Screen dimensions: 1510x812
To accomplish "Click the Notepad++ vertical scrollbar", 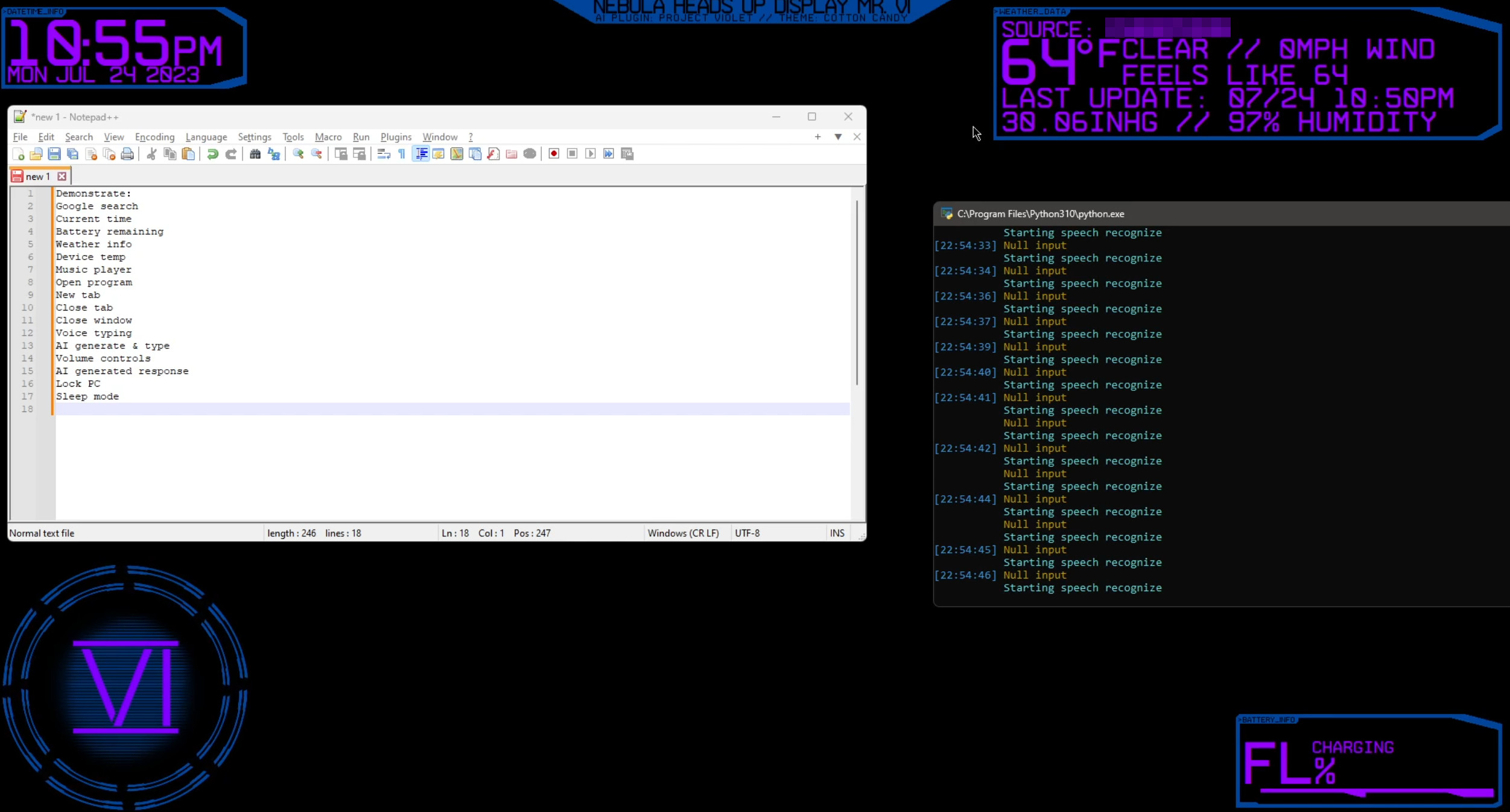I will (x=857, y=293).
